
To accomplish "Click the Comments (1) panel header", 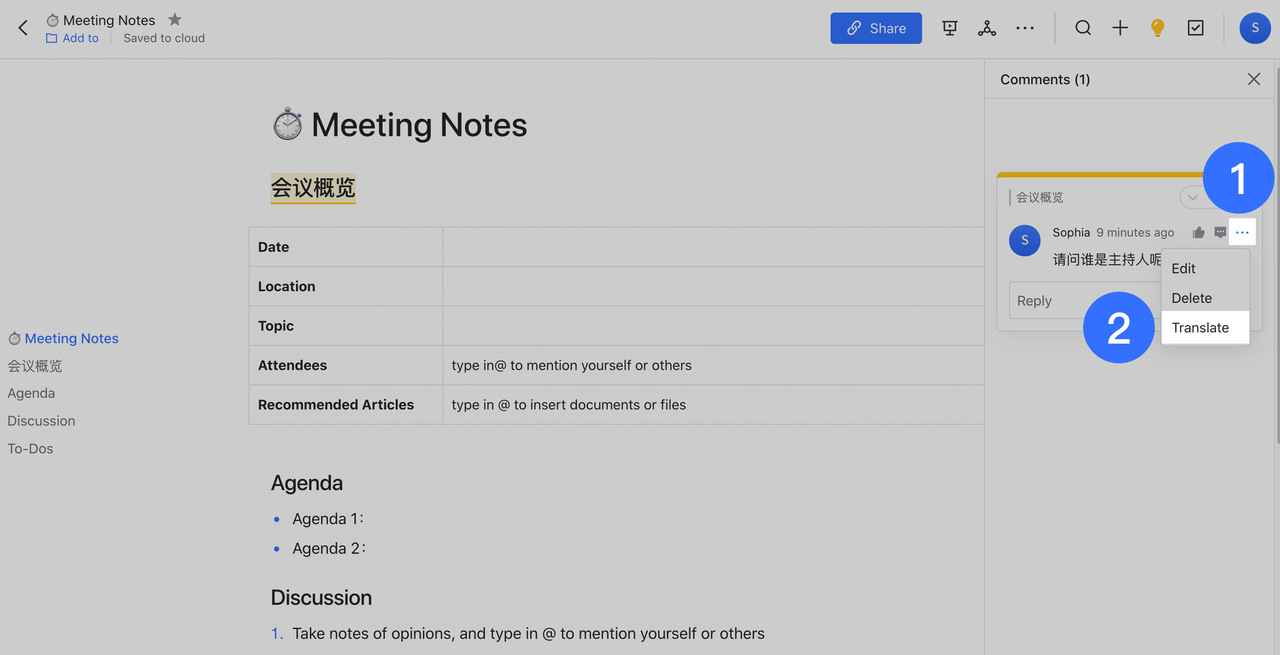I will [1045, 79].
